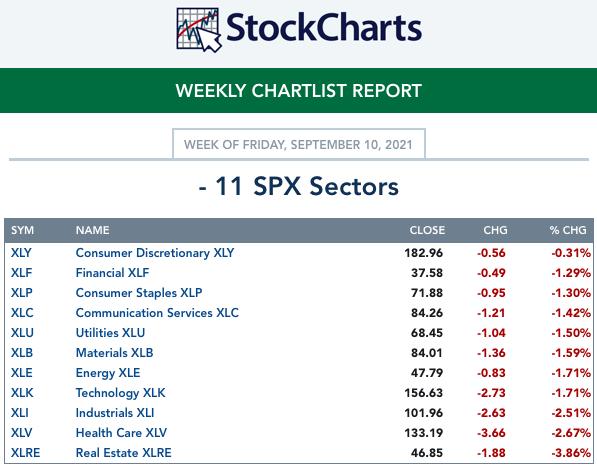The width and height of the screenshot is (597, 467).
Task: Open Financial XLF chart link
Action: pyautogui.click(x=112, y=273)
